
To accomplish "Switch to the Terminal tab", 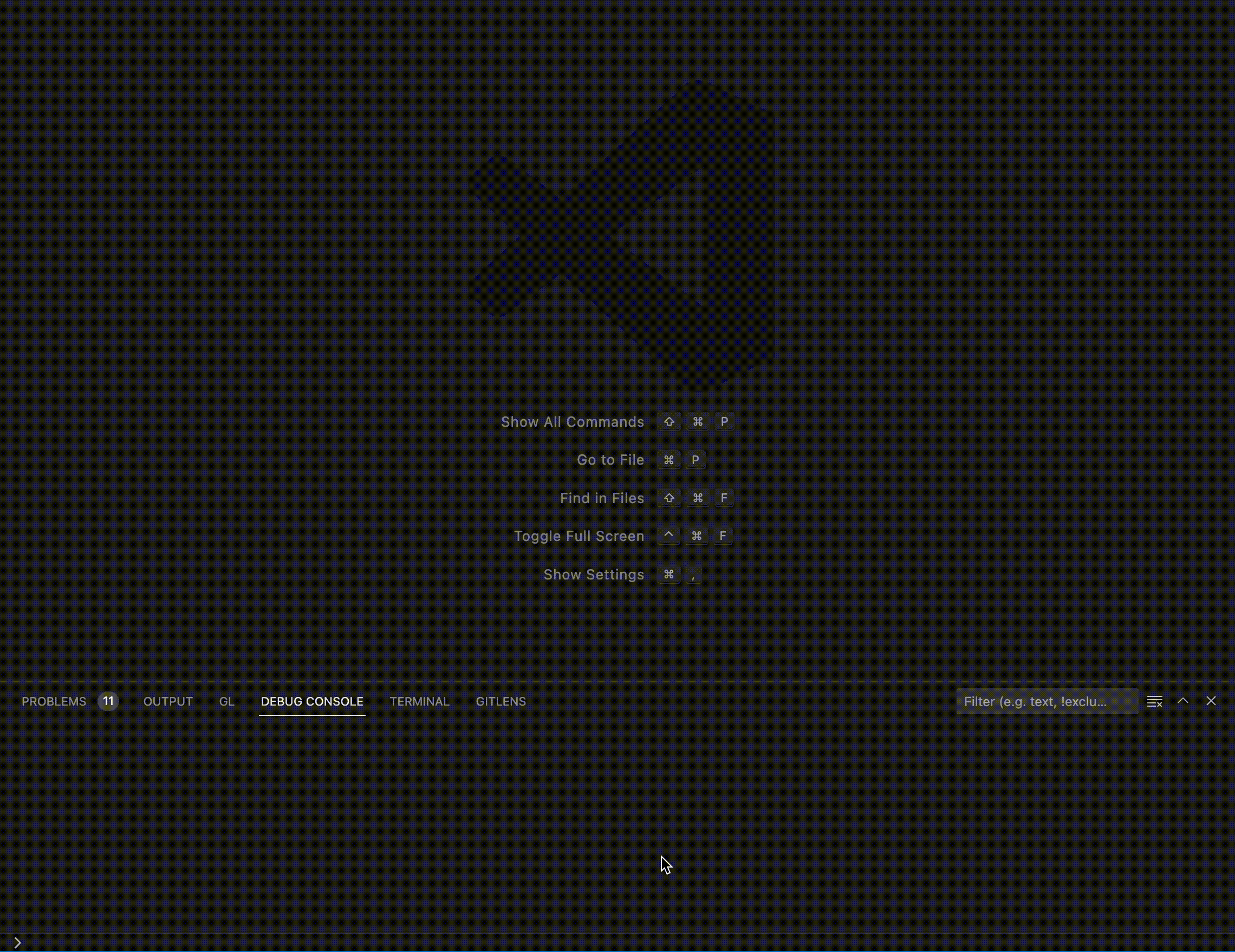I will point(419,701).
